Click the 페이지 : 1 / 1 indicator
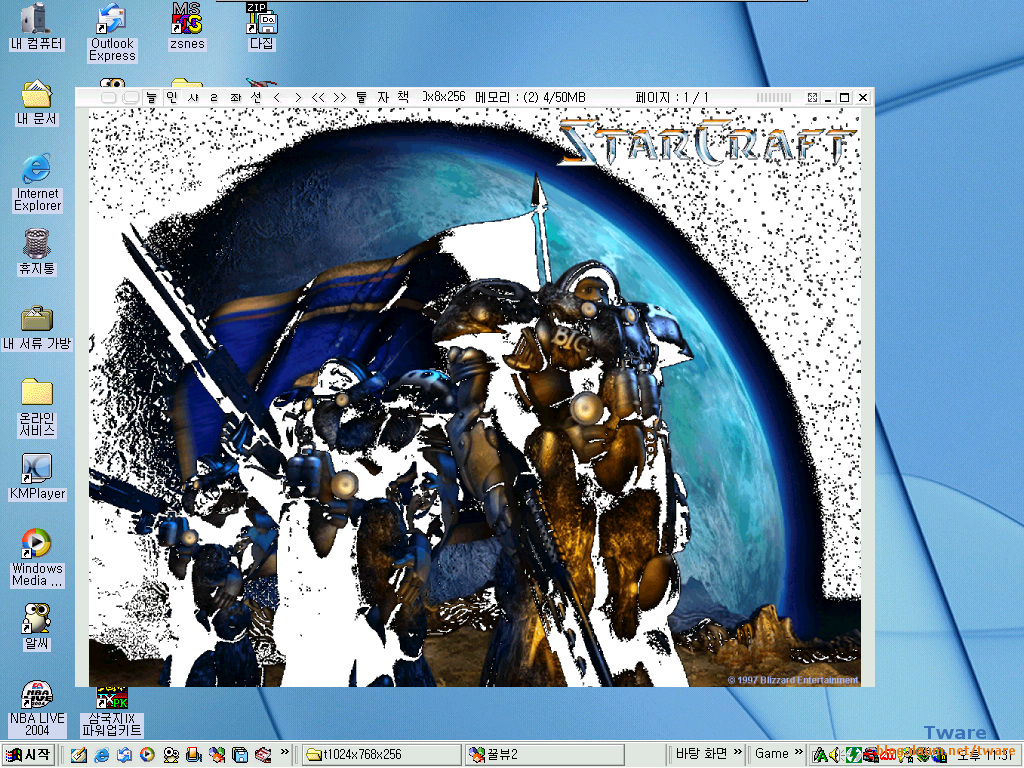The height and width of the screenshot is (768, 1024). coord(672,97)
